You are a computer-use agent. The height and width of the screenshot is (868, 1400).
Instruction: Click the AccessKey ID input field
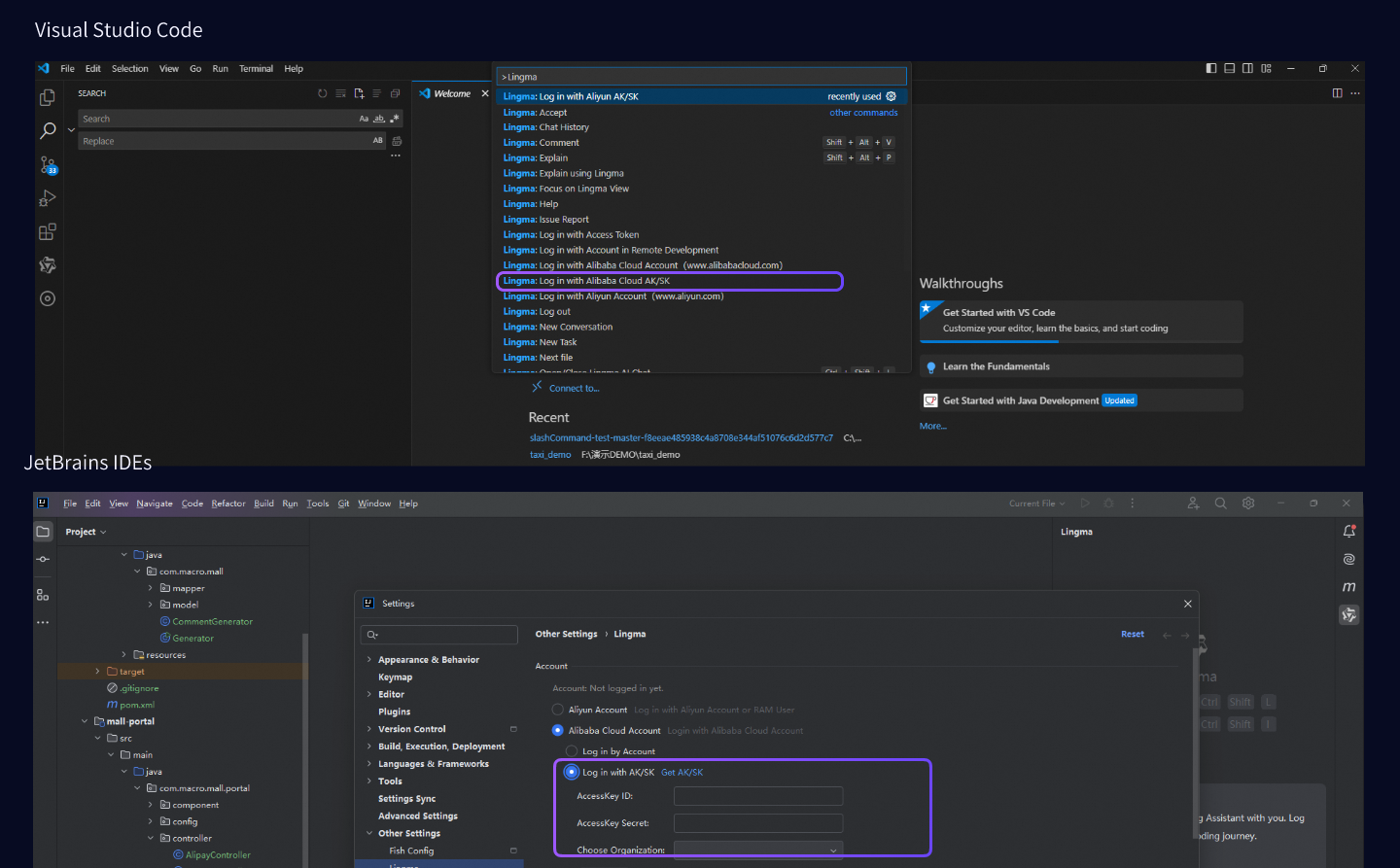click(x=757, y=796)
